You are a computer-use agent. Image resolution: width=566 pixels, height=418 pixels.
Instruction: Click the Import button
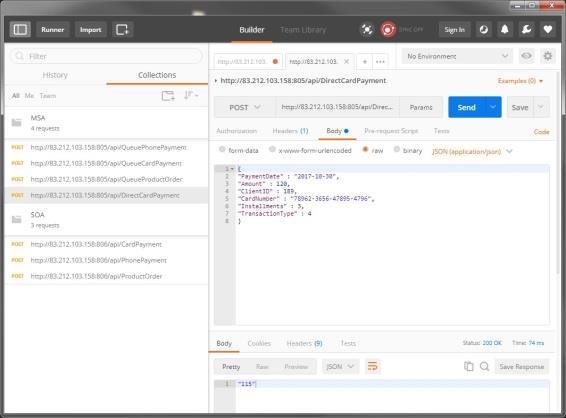[x=90, y=29]
